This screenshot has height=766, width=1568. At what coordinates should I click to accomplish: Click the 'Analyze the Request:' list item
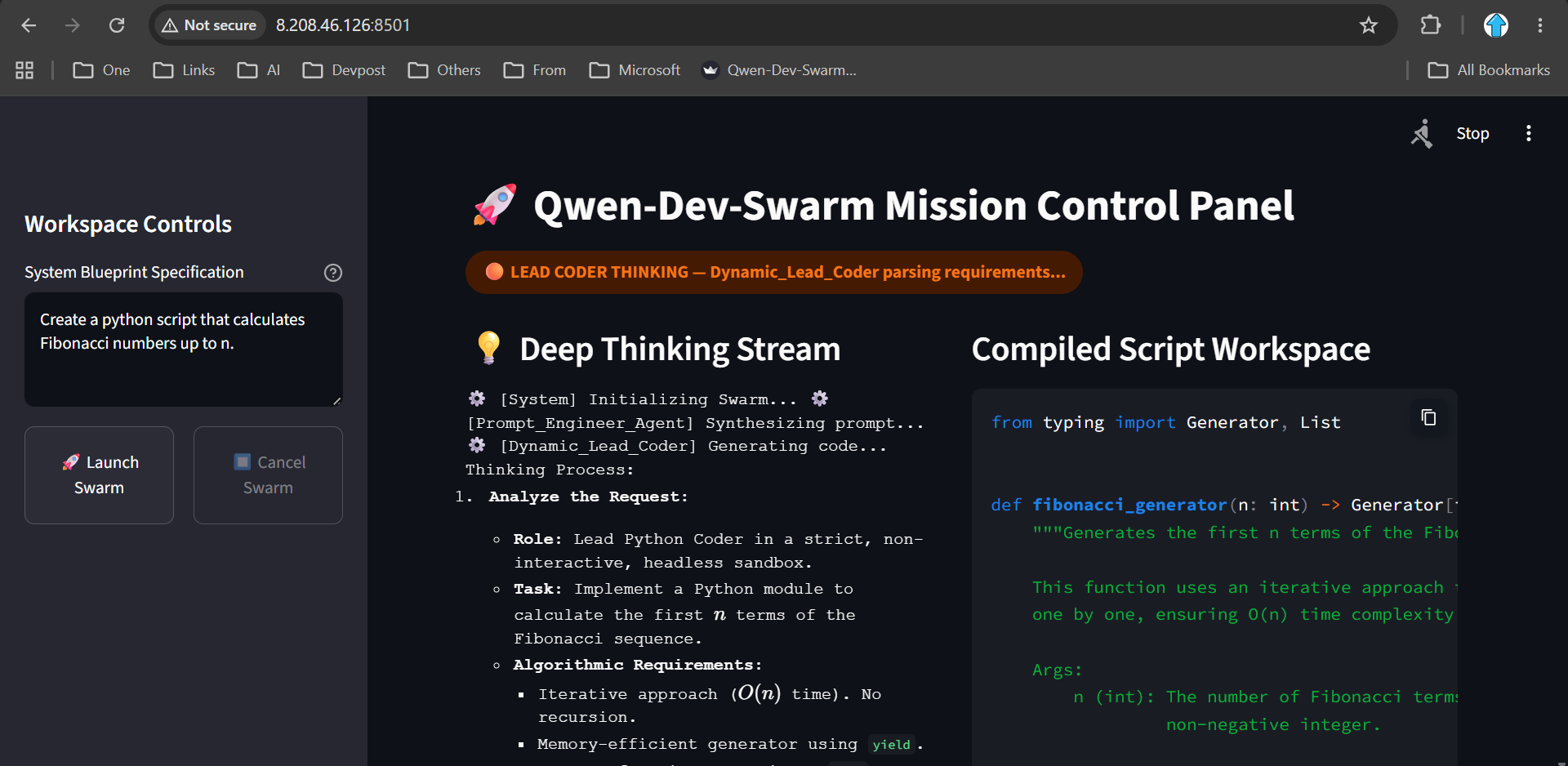(x=588, y=497)
